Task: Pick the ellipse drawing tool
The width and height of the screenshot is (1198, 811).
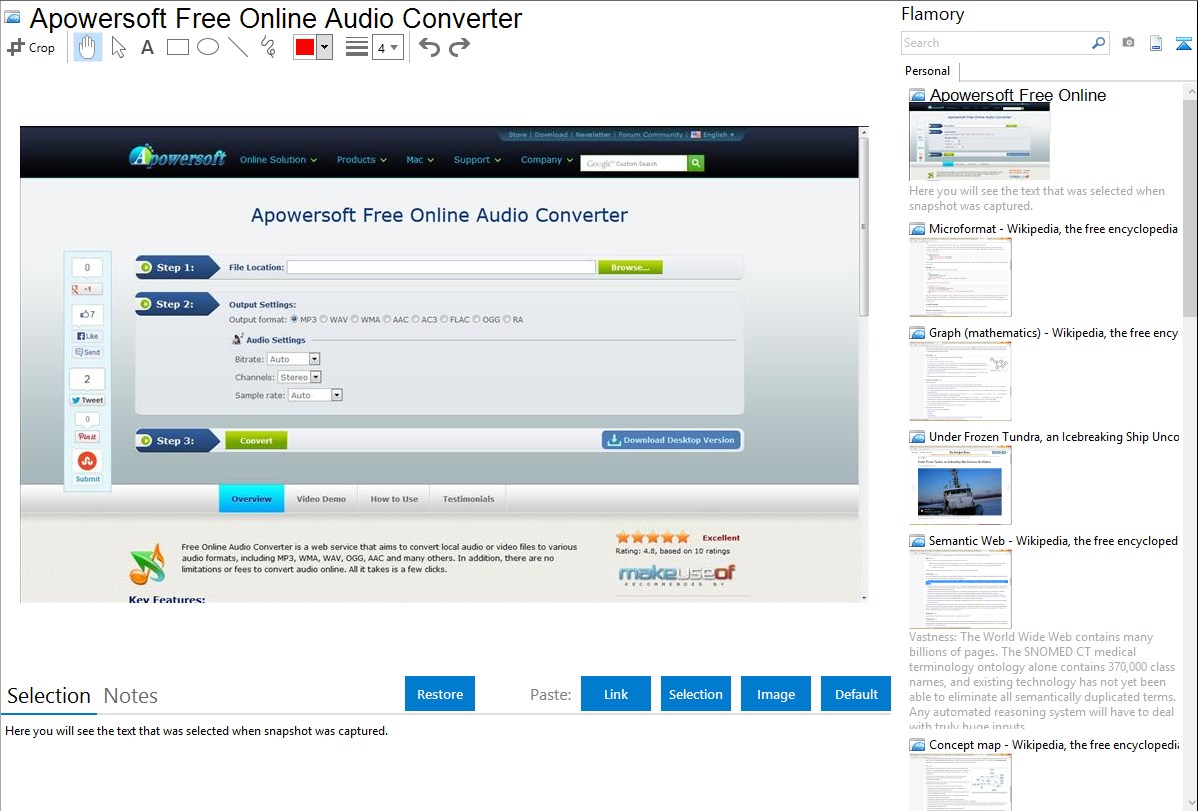Action: coord(208,47)
